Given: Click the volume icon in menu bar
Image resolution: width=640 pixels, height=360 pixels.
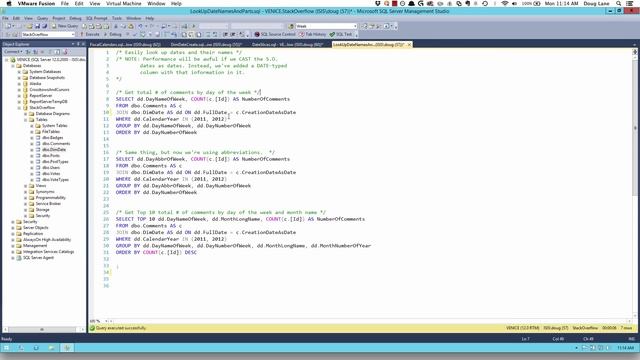Looking at the screenshot, I should click(x=514, y=3).
